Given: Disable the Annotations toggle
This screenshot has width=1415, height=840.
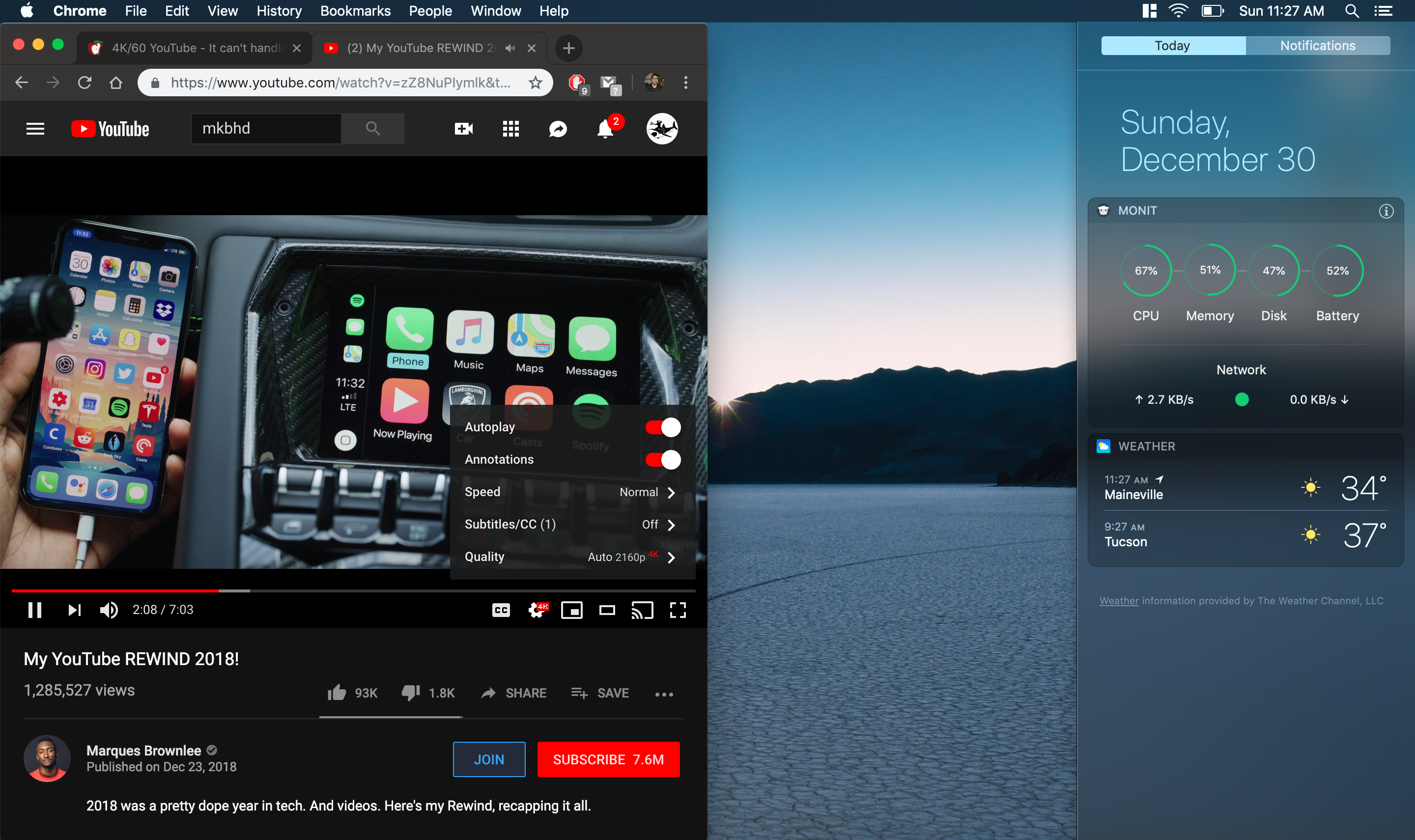Looking at the screenshot, I should 663,460.
